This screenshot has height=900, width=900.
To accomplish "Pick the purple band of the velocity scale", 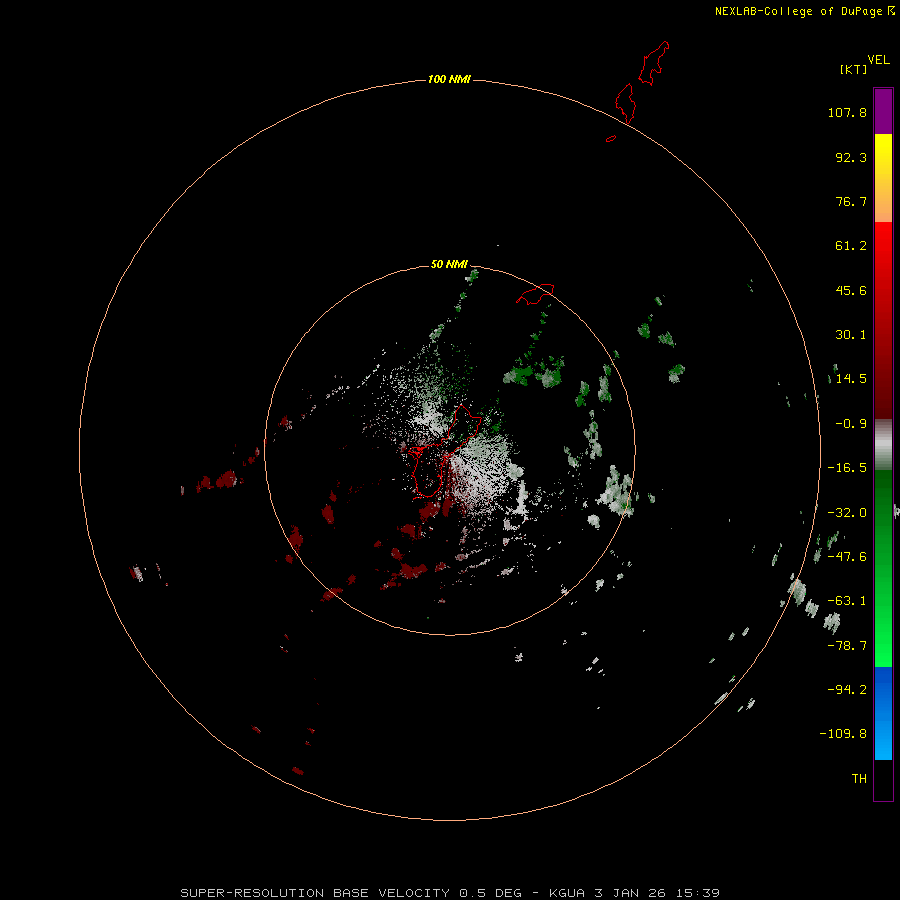I will 883,111.
